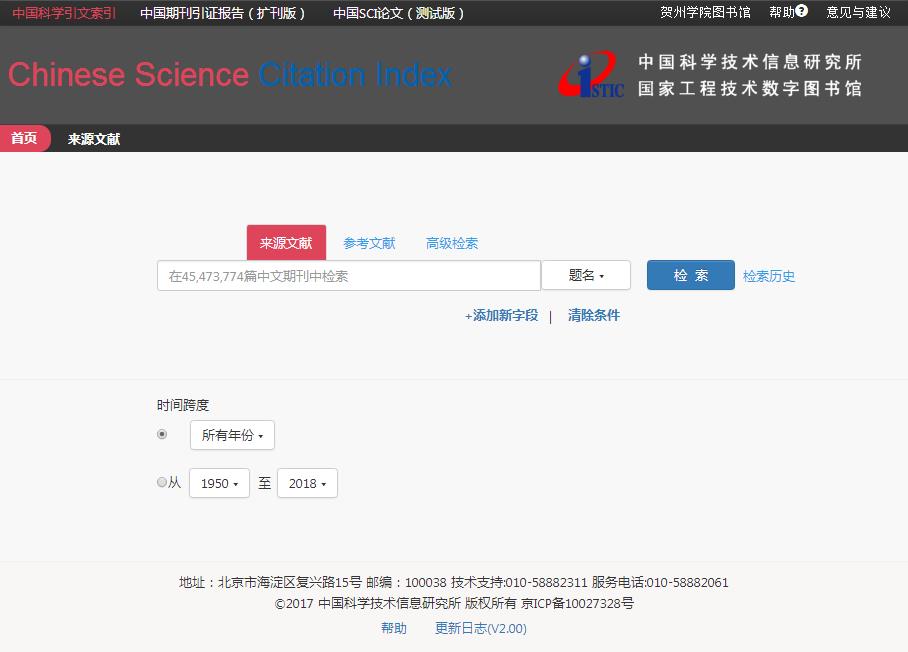Viewport: 908px width, 652px height.
Task: Click +添加新字段 to add a field
Action: point(501,316)
